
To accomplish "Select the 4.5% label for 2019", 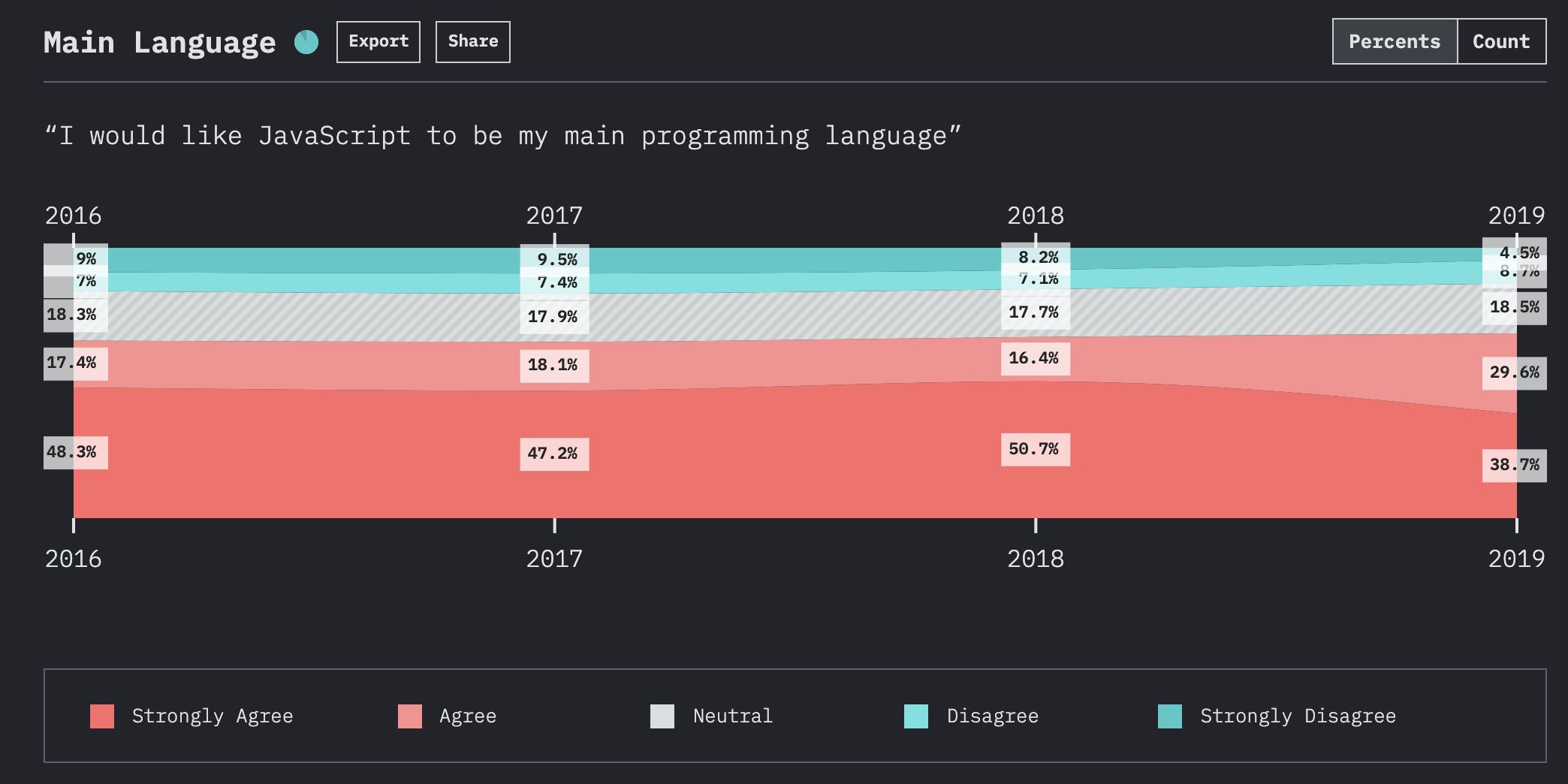I will click(x=1515, y=253).
